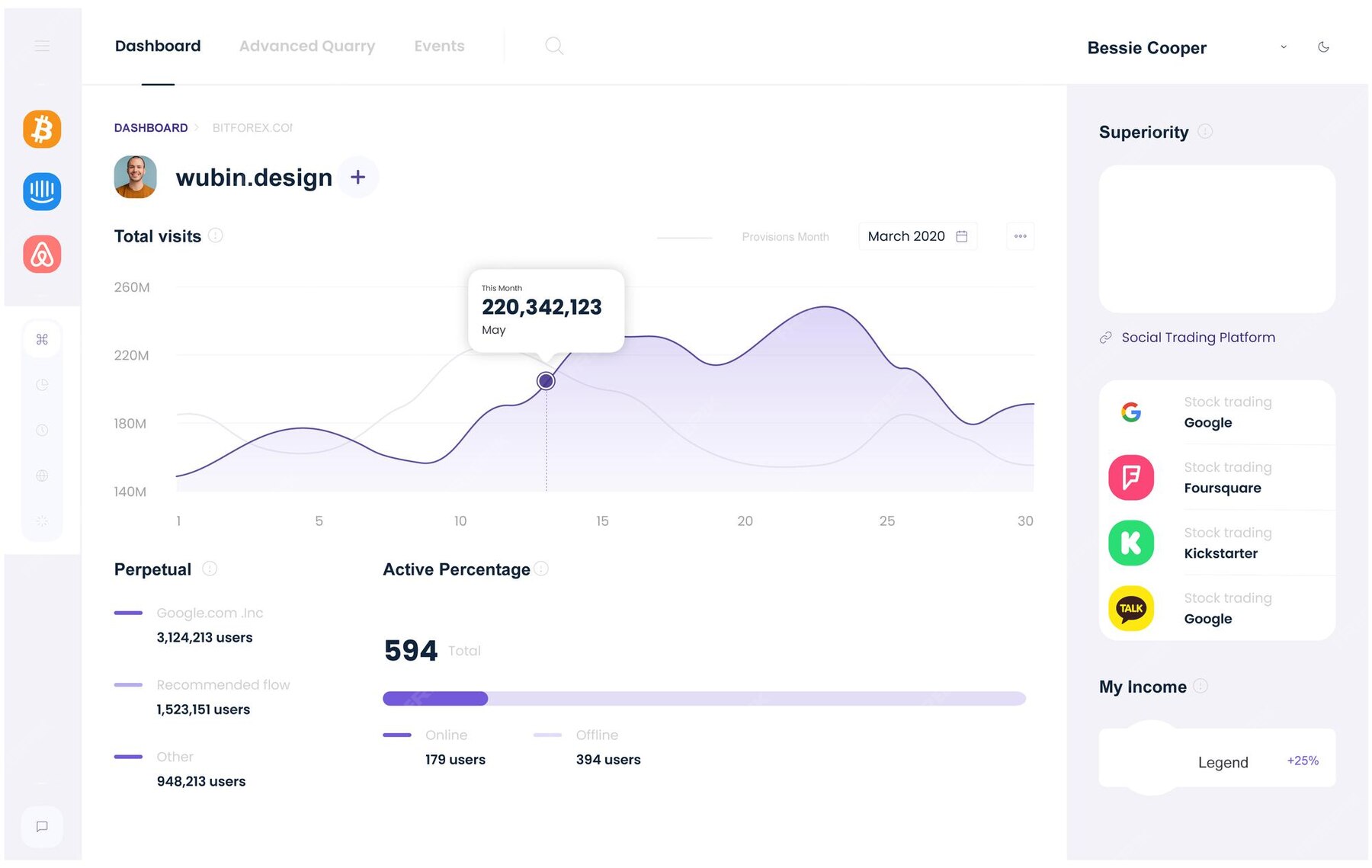Switch to the Advanced Quarry tab
Image resolution: width=1372 pixels, height=868 pixels.
pos(306,46)
